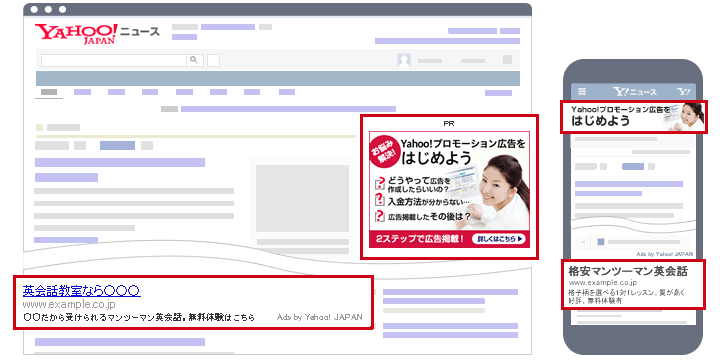Tap the mobile Y! icon at top right
Image resolution: width=720 pixels, height=360 pixels.
coord(684,91)
